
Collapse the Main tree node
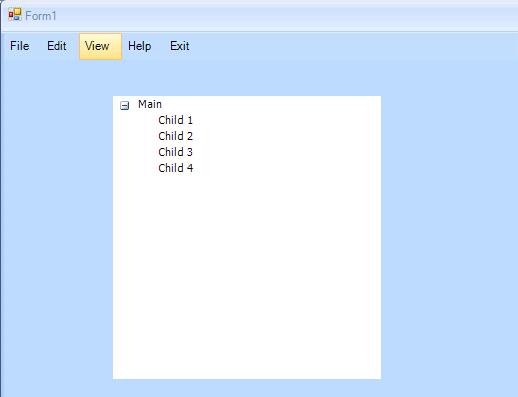(124, 106)
